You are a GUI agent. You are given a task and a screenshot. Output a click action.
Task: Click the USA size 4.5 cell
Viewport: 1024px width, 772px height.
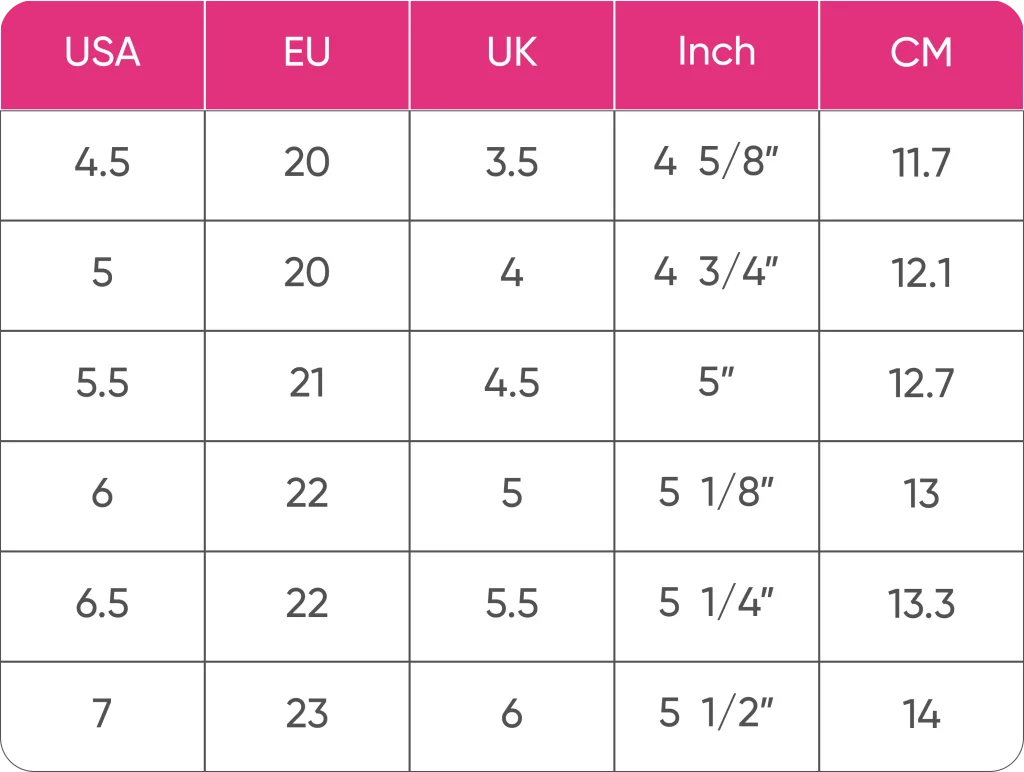102,163
